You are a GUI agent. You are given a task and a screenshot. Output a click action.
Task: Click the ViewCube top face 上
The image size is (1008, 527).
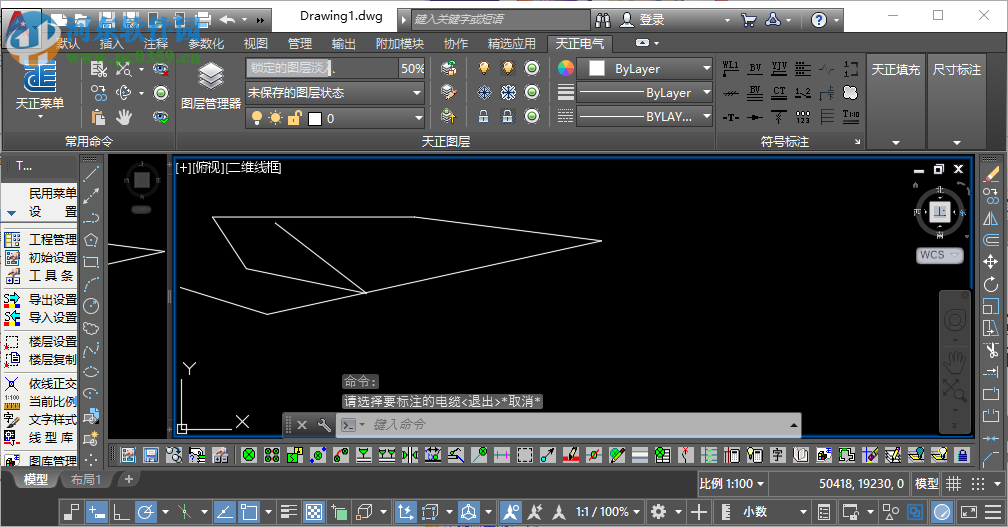click(x=940, y=211)
